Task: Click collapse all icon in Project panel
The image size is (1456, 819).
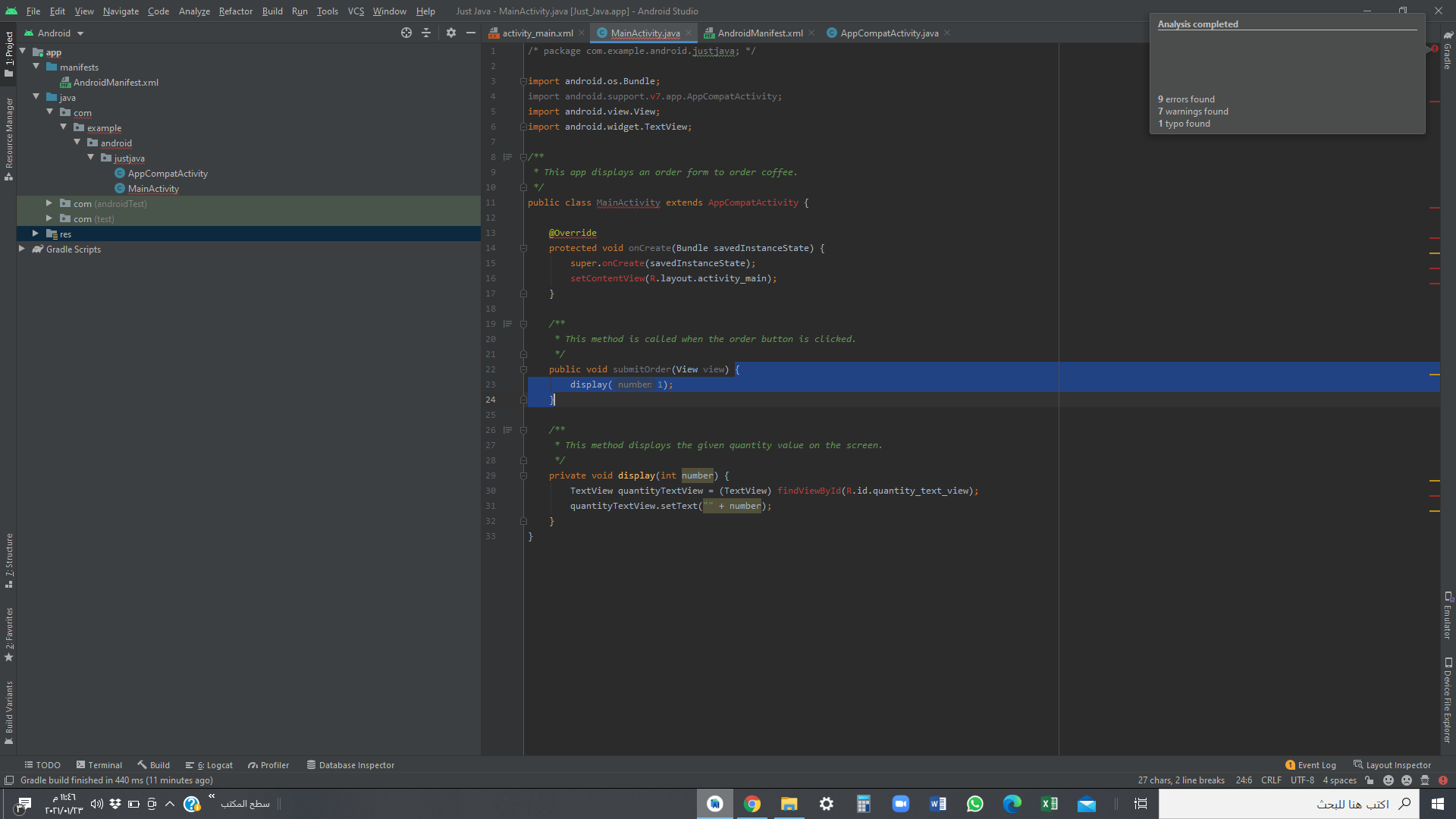Action: (426, 33)
